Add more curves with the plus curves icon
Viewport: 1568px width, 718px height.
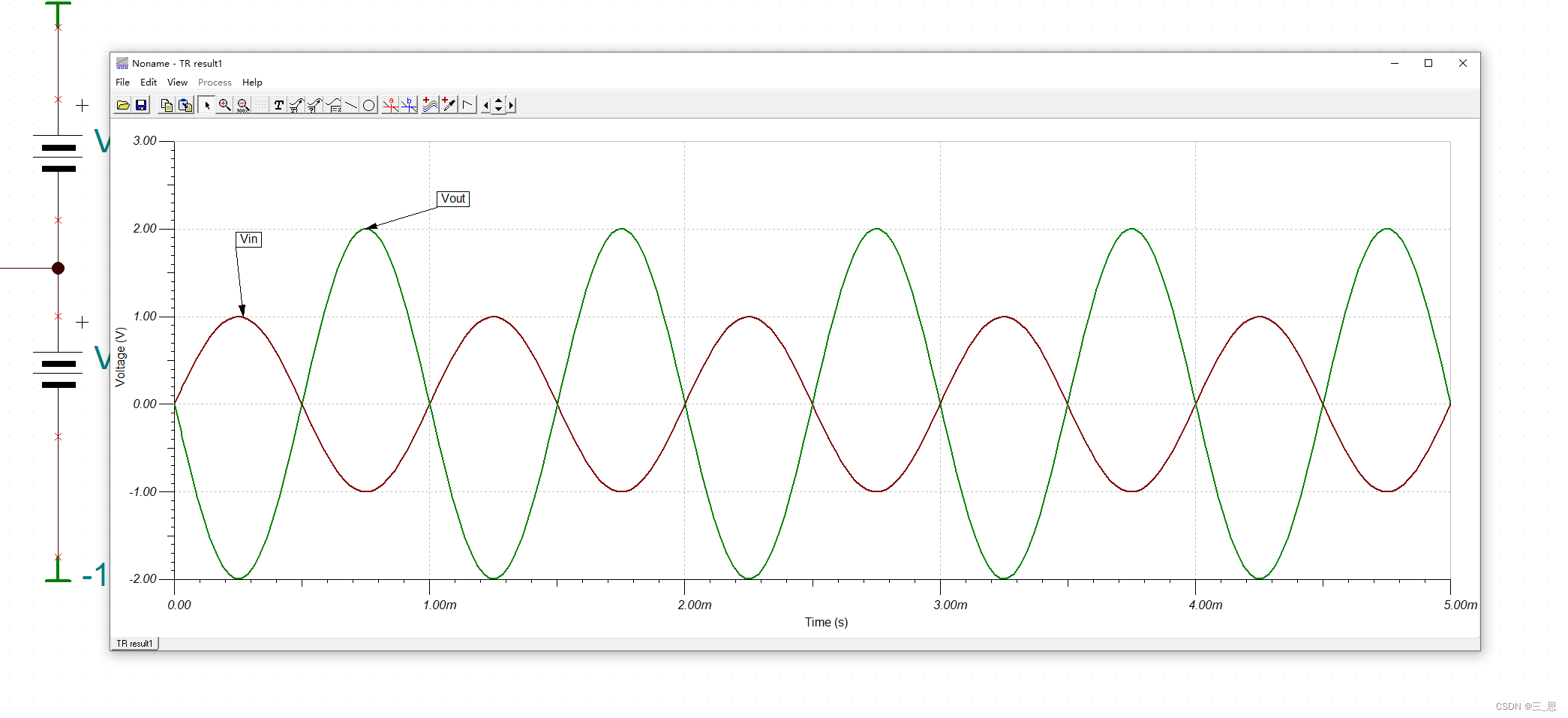[x=430, y=105]
